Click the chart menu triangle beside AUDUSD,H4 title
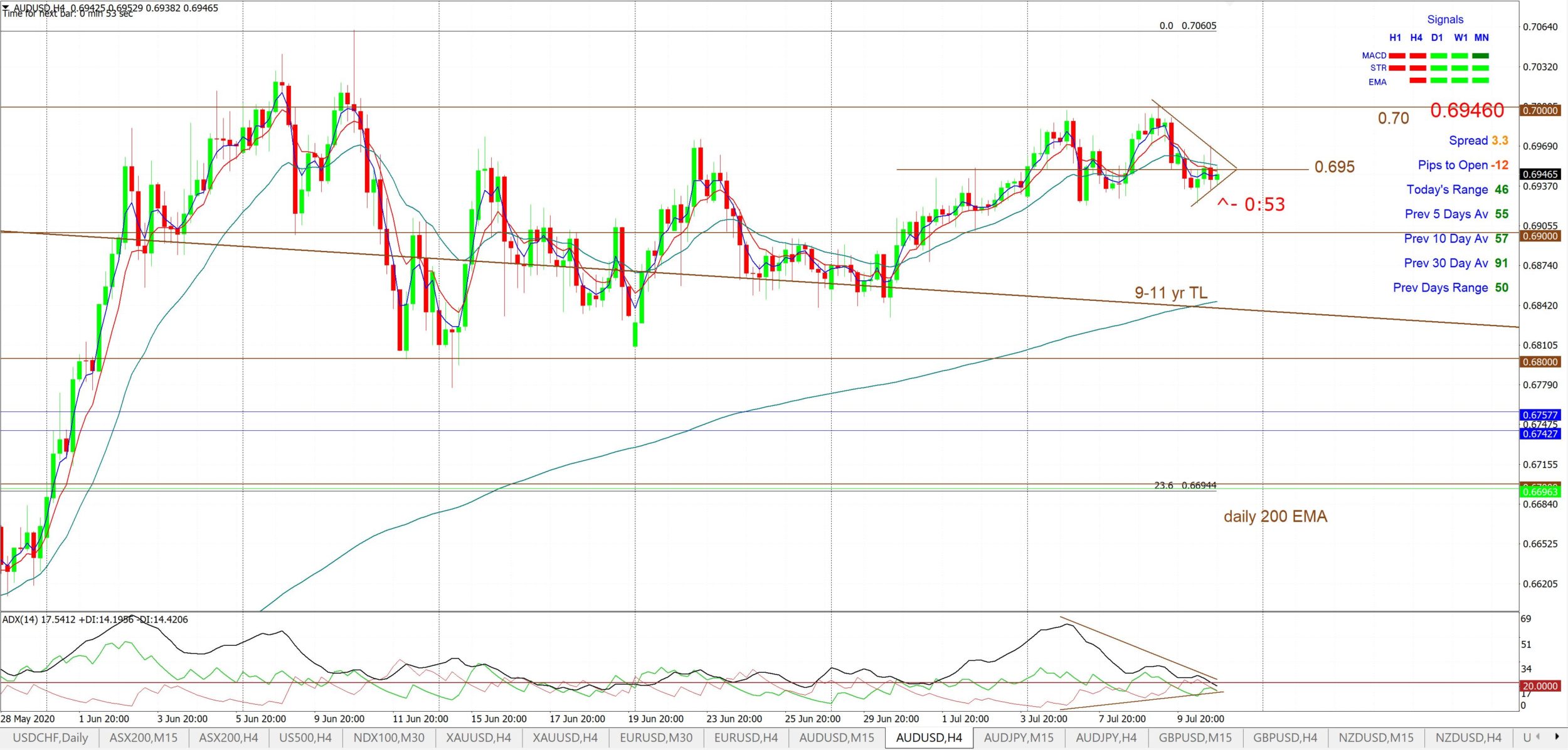This screenshot has width=1568, height=750. (x=6, y=8)
